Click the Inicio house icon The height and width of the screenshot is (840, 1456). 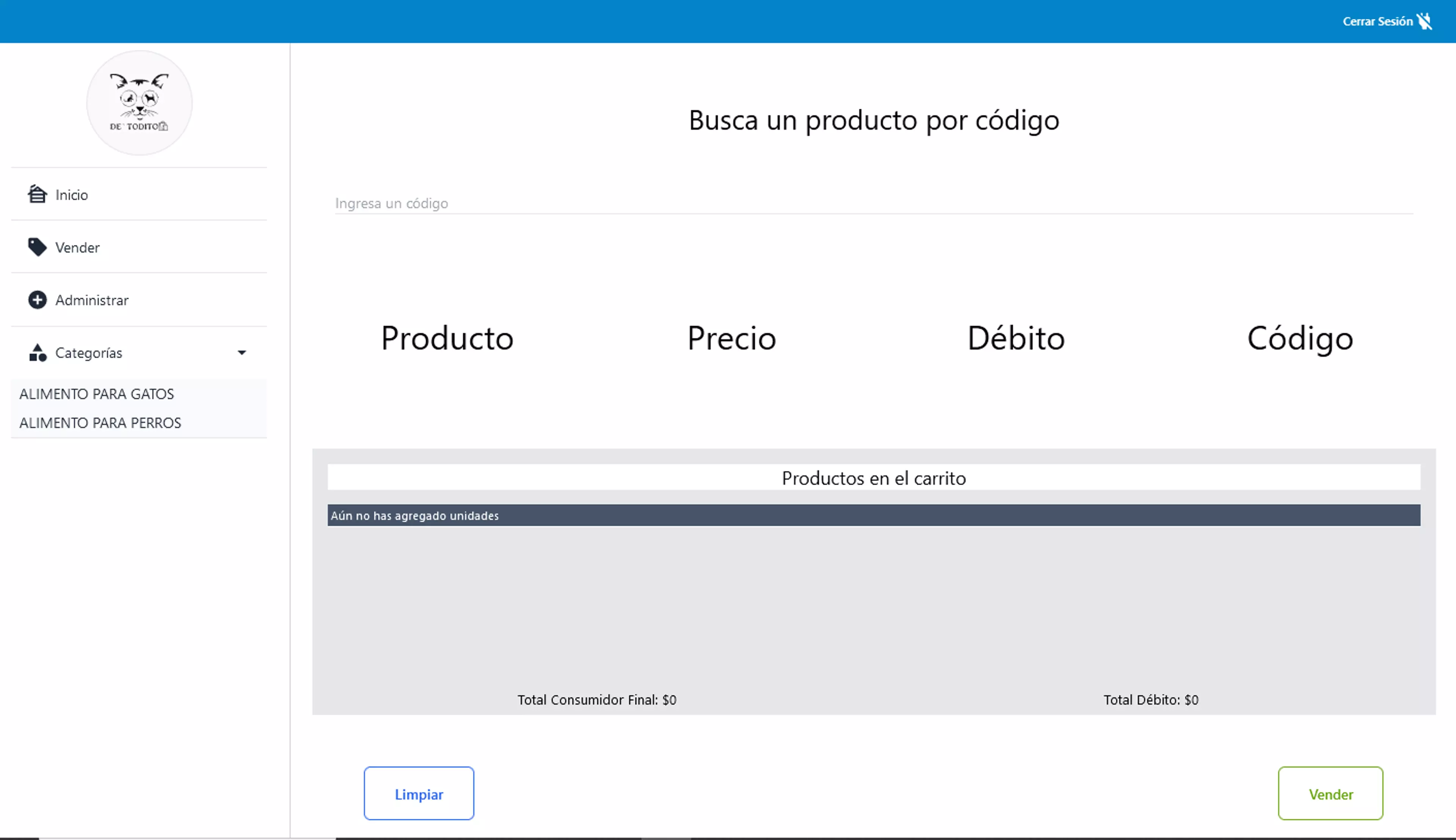[x=38, y=195]
